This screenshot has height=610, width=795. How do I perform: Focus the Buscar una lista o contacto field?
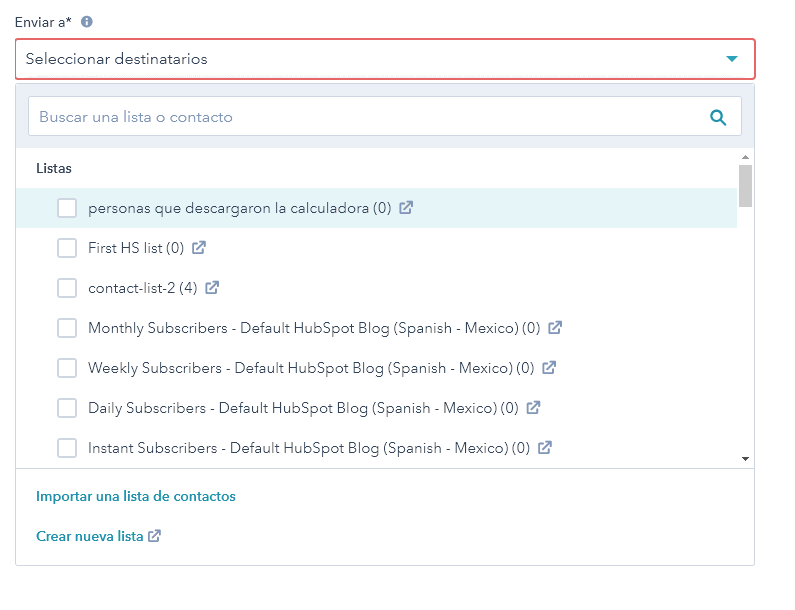365,117
